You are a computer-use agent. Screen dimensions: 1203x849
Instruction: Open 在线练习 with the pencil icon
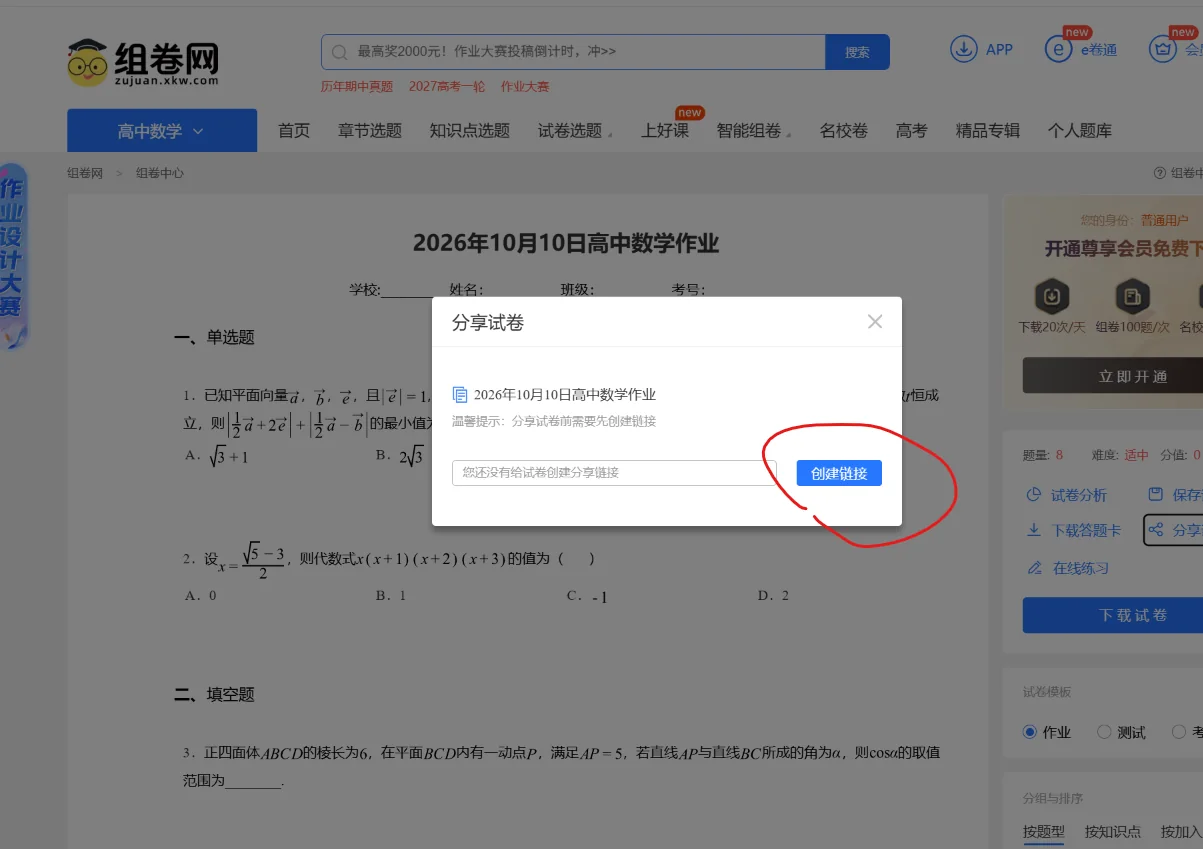click(x=1068, y=568)
